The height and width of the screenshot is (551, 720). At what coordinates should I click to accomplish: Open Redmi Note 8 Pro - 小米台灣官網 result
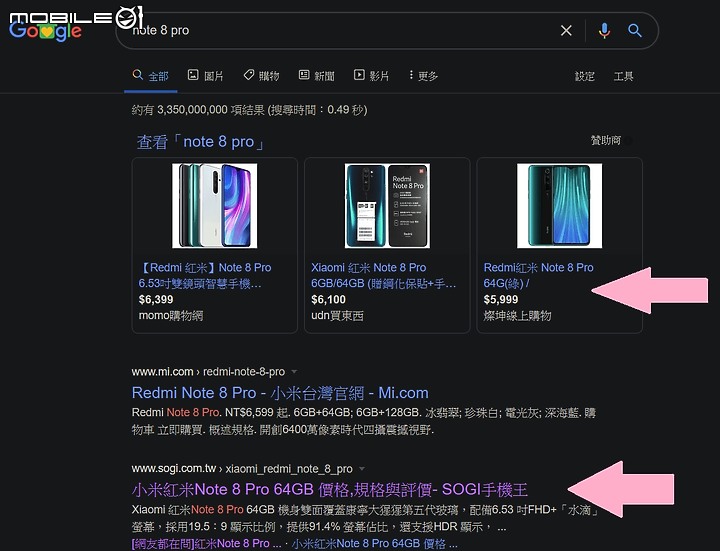point(280,393)
